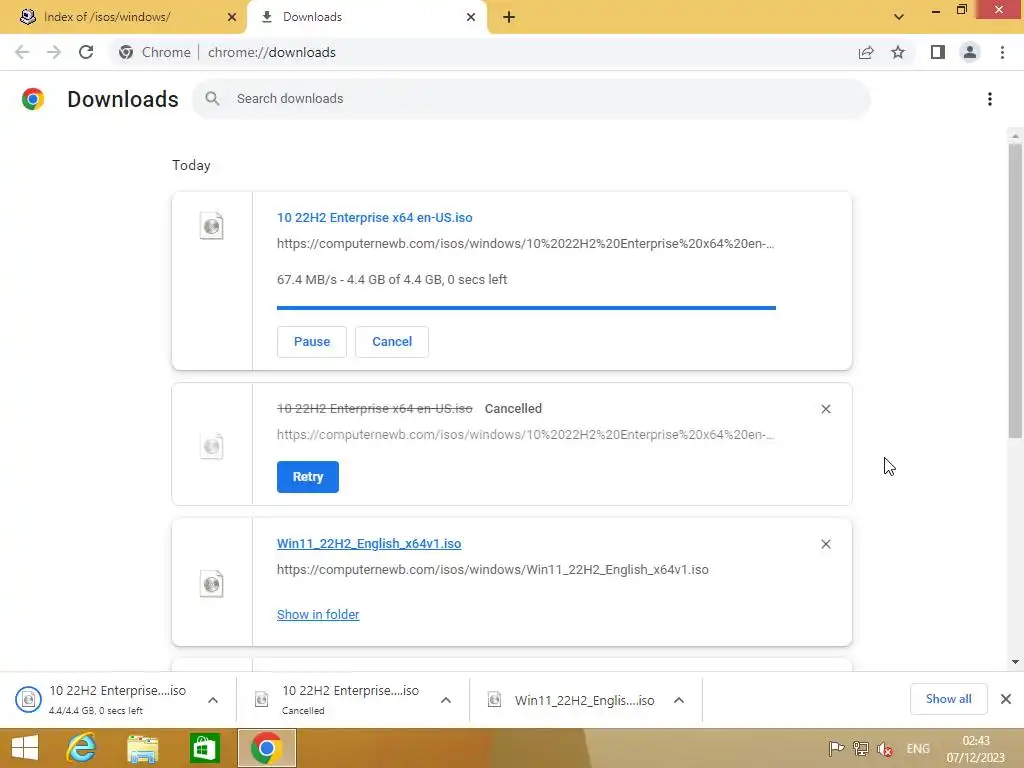1024x768 pixels.
Task: Click Show all on downloads shelf
Action: point(948,699)
